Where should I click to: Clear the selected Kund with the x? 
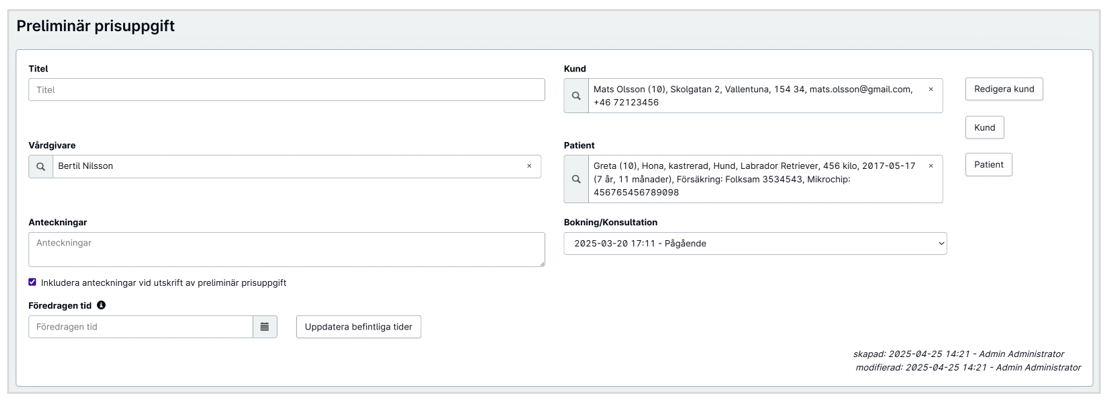(931, 90)
